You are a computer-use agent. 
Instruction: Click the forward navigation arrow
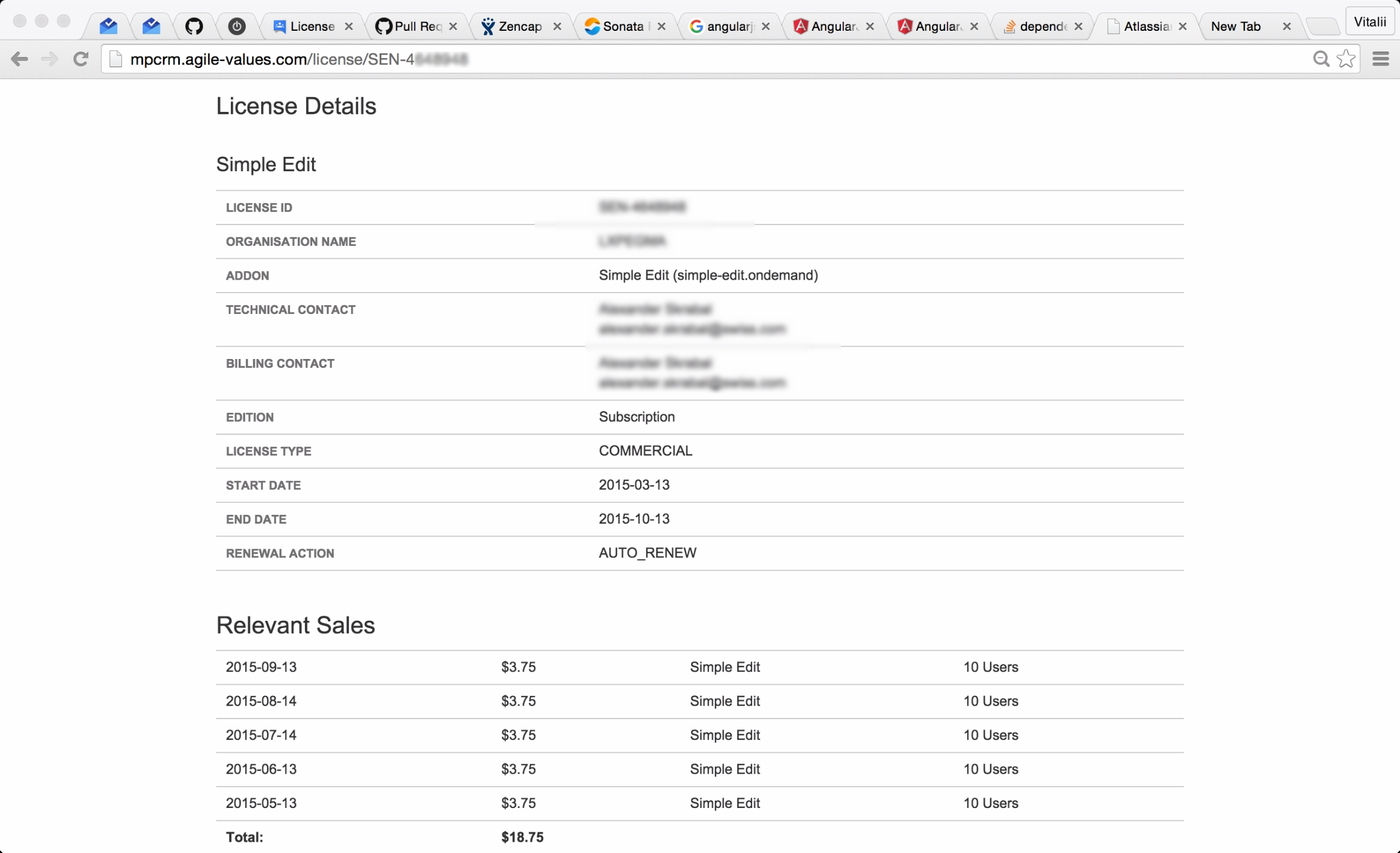tap(50, 59)
